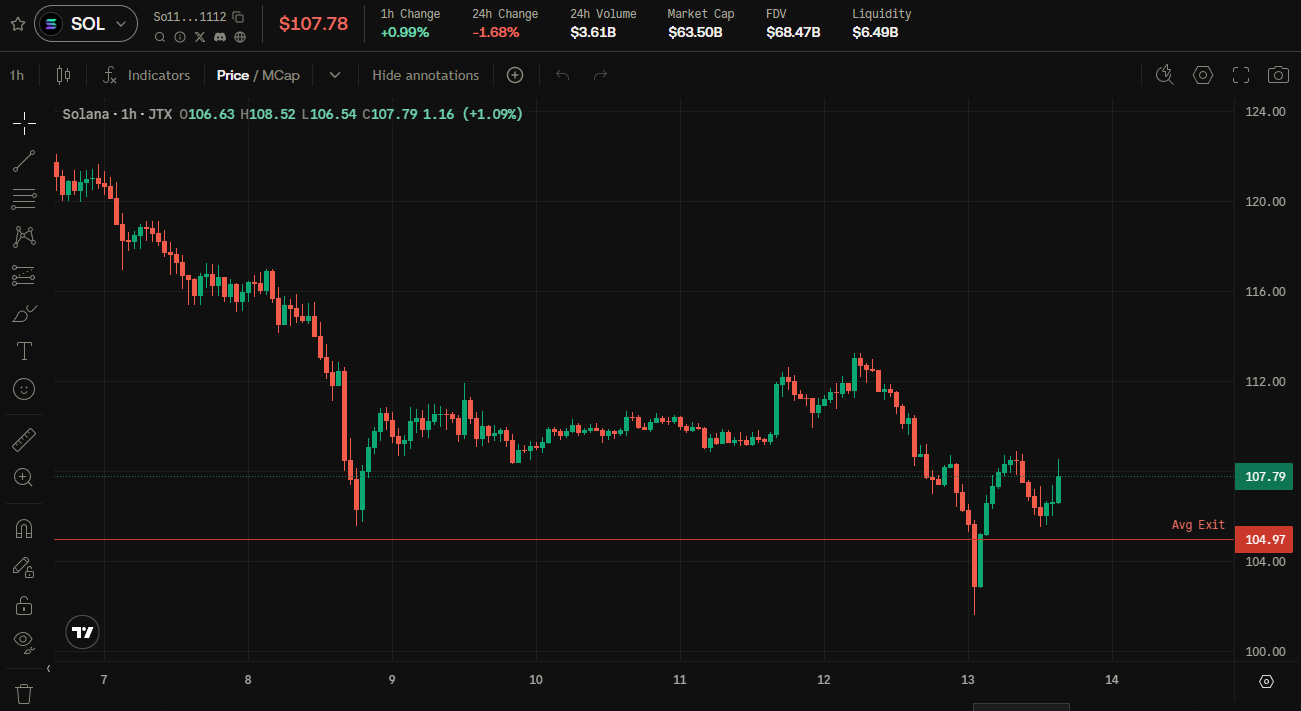Open time axis settings gear icon

[1266, 681]
